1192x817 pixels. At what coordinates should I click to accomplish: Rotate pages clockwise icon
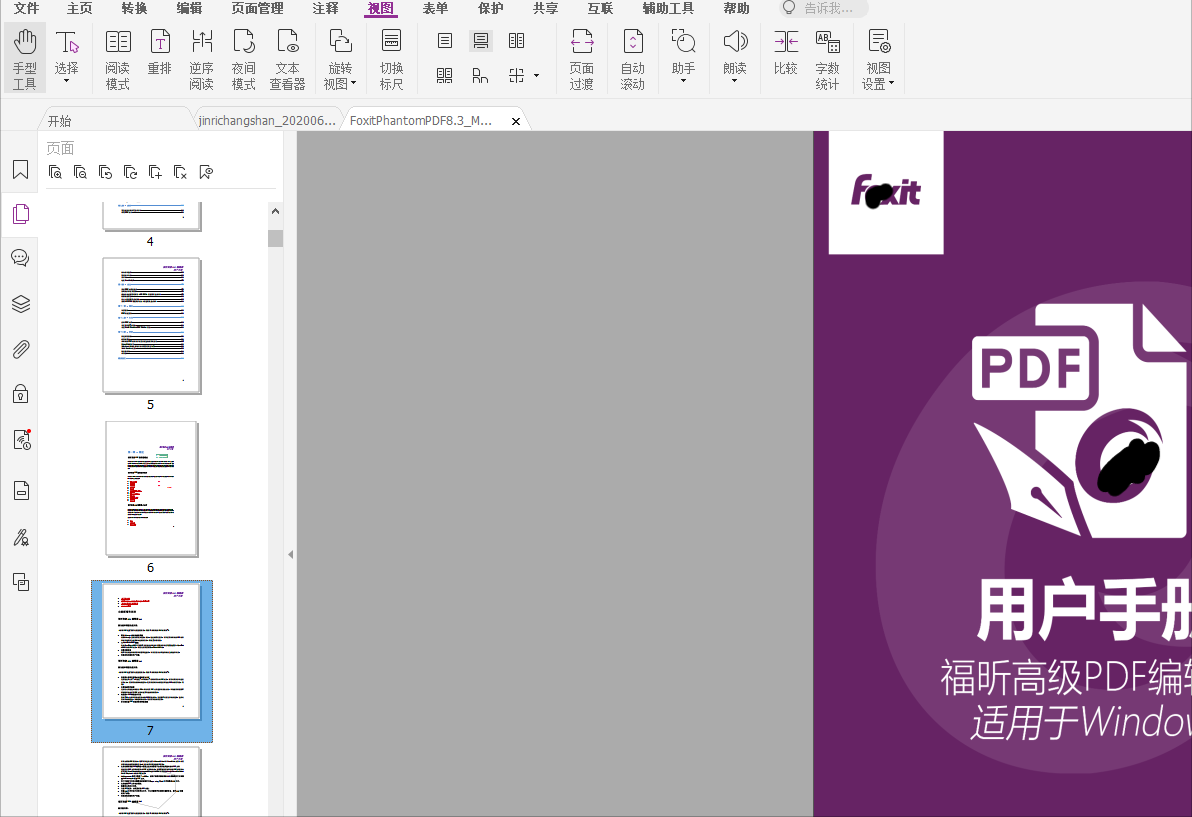tap(130, 173)
